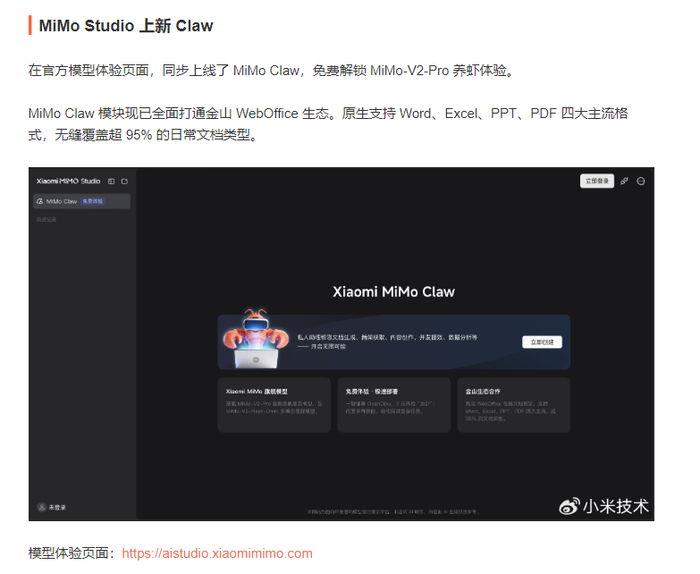Open the Xiaomi MiMo 旗舰模型 card

point(274,405)
